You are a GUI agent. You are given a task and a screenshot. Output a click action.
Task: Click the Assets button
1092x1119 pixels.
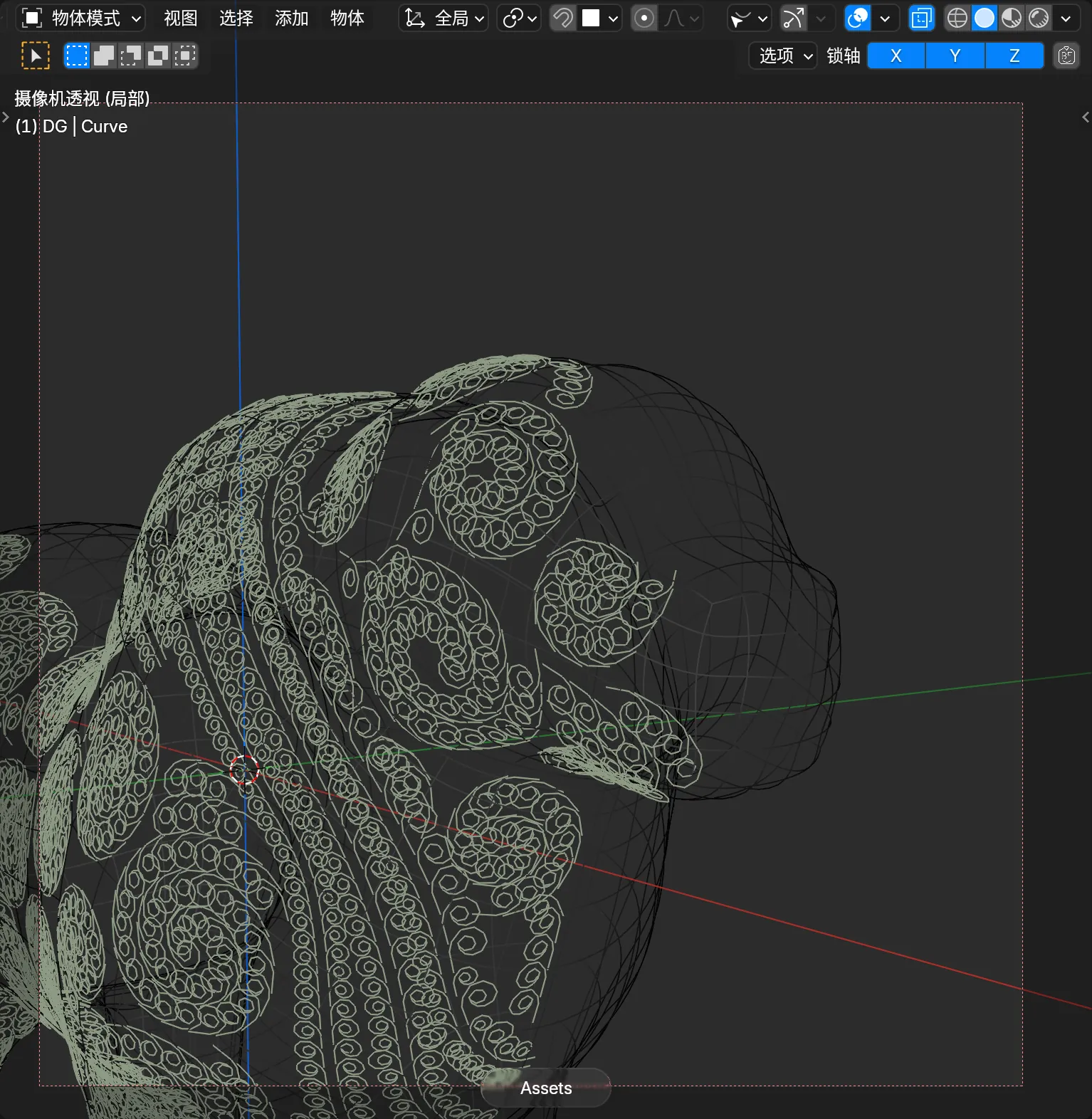point(546,1088)
